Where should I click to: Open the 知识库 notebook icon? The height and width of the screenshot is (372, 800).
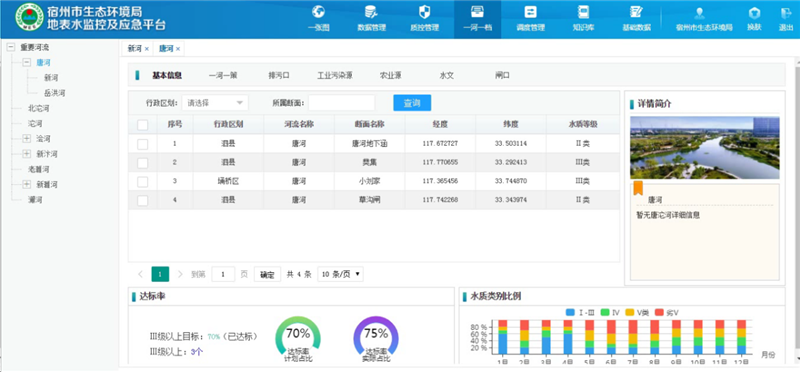pyautogui.click(x=583, y=12)
